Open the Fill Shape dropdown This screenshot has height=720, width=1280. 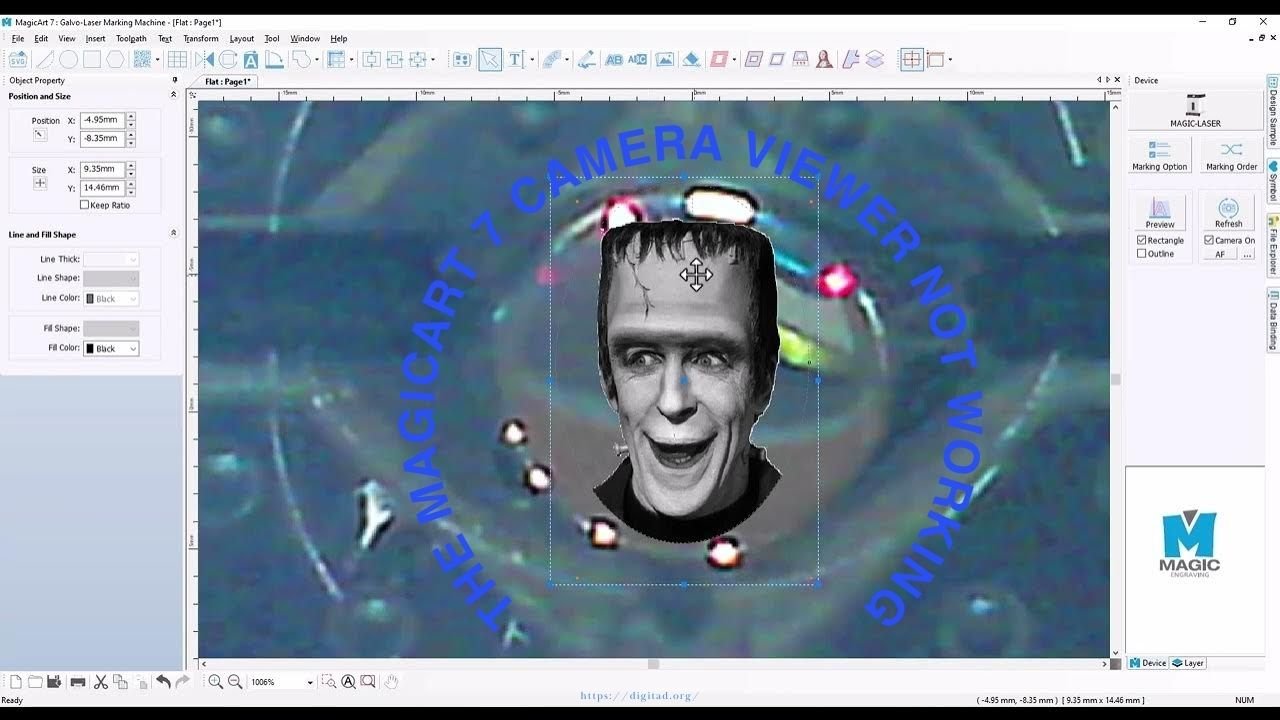point(133,329)
